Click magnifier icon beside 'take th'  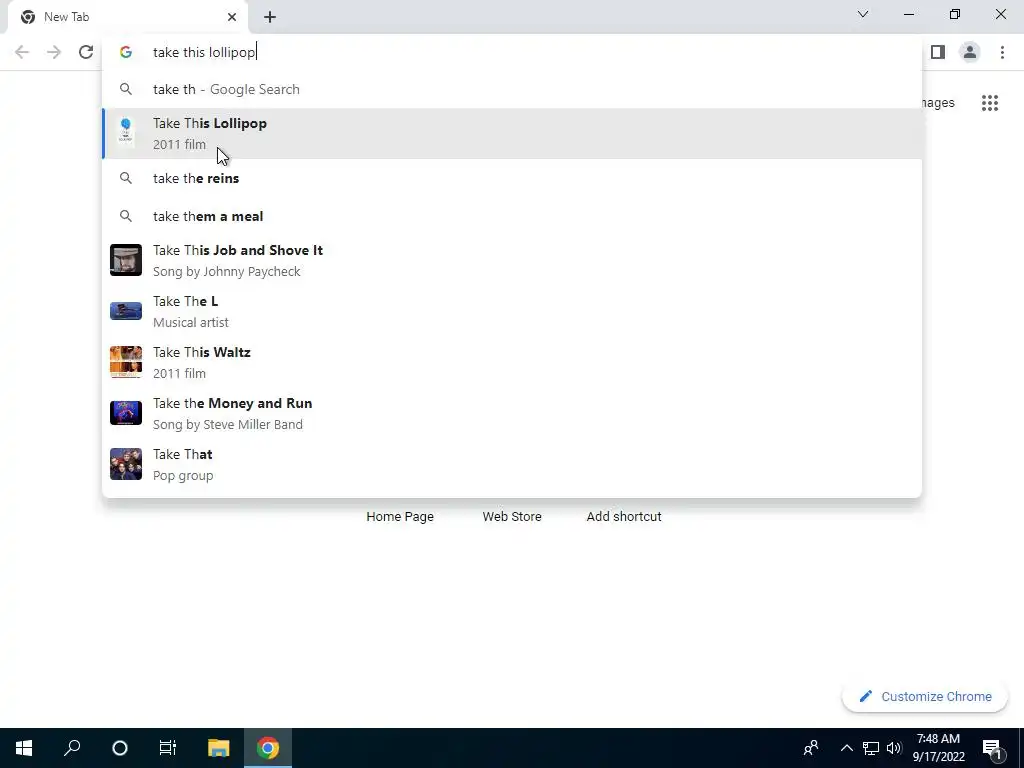pos(126,89)
